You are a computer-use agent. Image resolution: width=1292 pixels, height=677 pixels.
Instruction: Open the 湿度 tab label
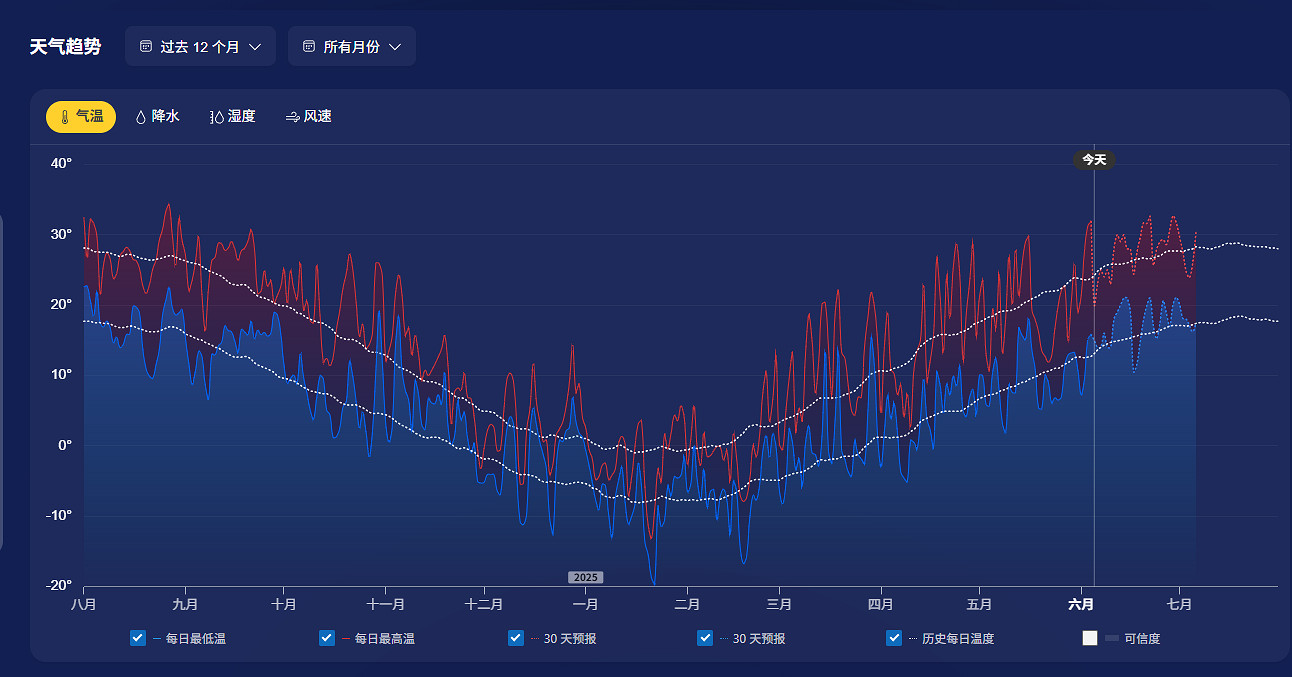coord(241,117)
